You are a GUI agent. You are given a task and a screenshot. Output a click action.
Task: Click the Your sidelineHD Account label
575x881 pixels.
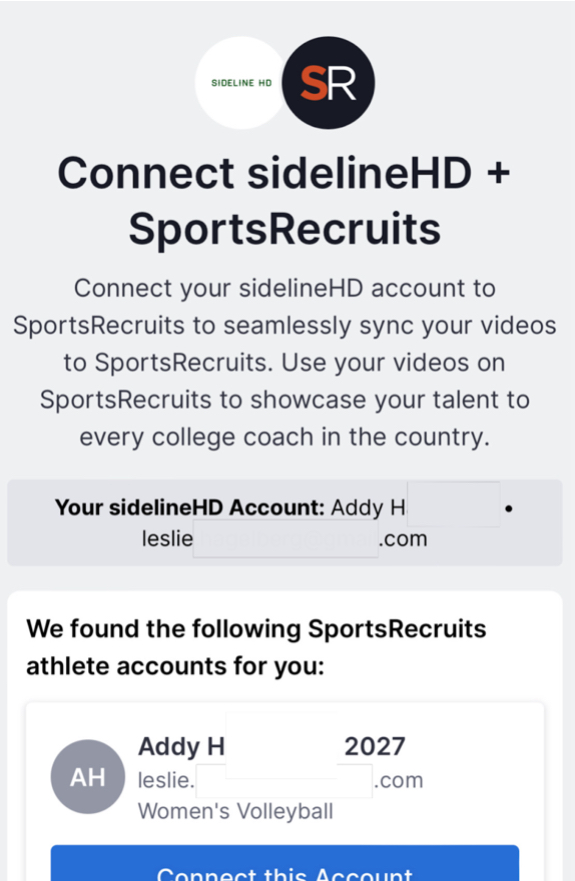[190, 507]
